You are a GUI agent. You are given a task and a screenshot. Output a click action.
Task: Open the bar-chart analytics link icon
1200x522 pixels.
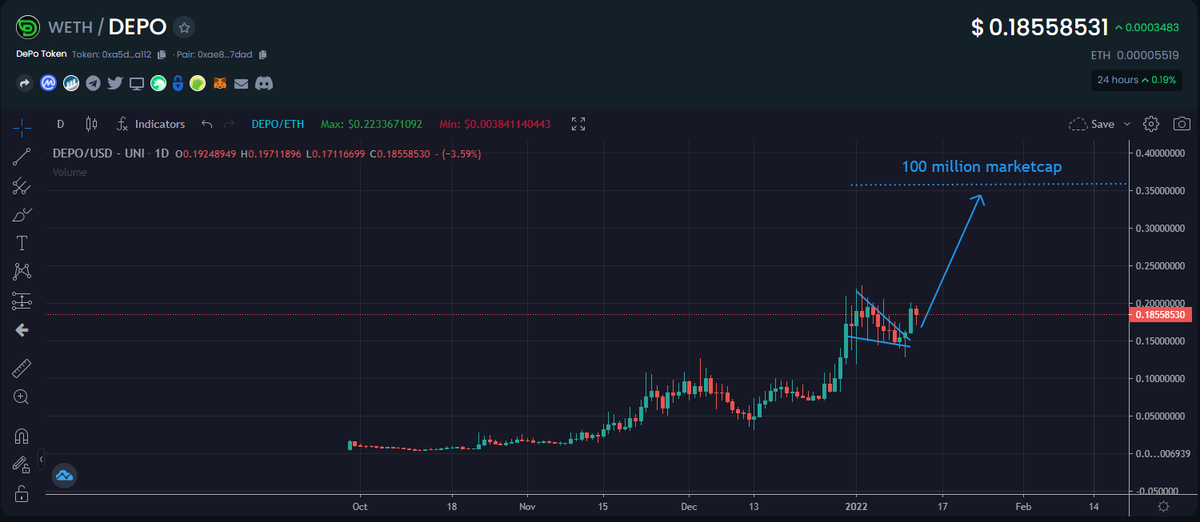point(71,84)
